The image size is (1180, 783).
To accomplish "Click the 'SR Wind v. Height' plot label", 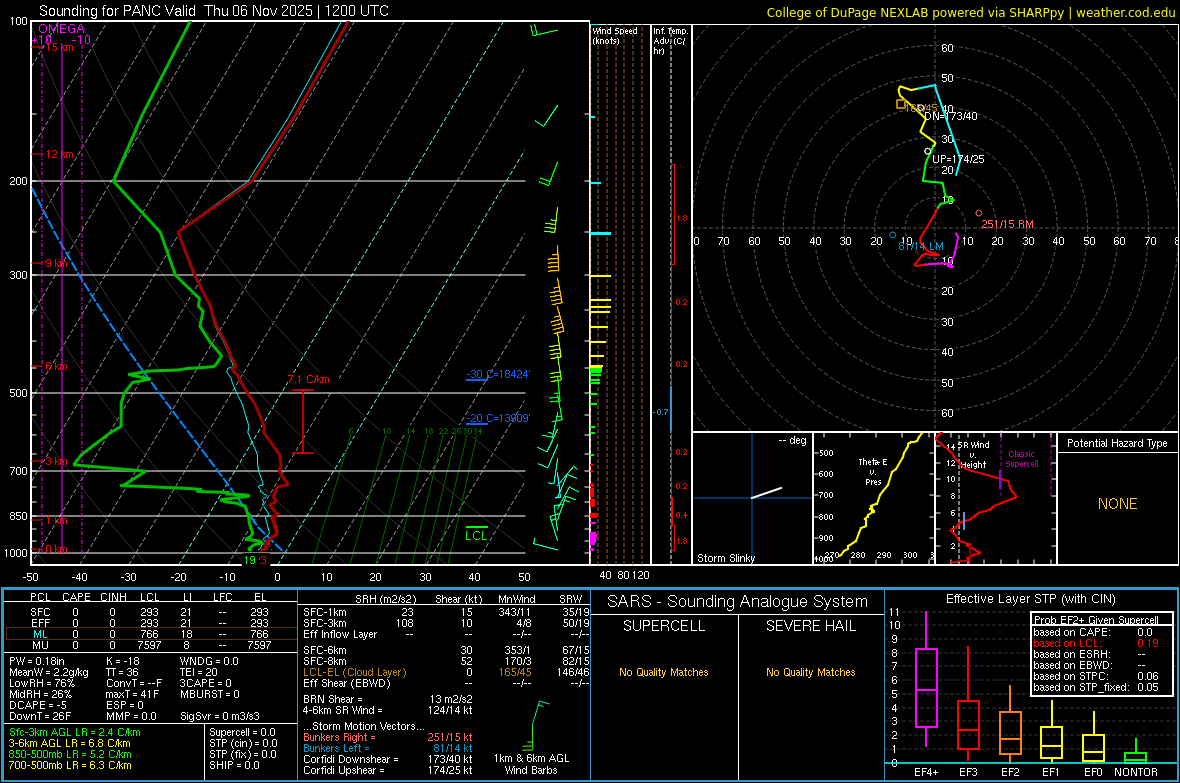I will click(974, 455).
